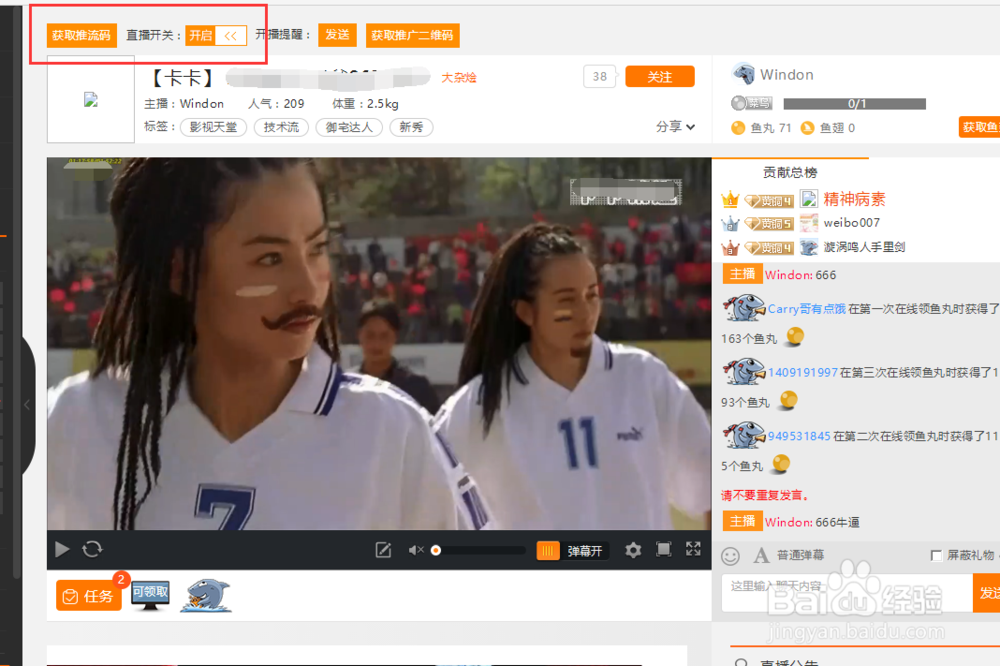This screenshot has height=666, width=1000.
Task: Click the 鱼丸 71 coin icon
Action: [x=738, y=128]
